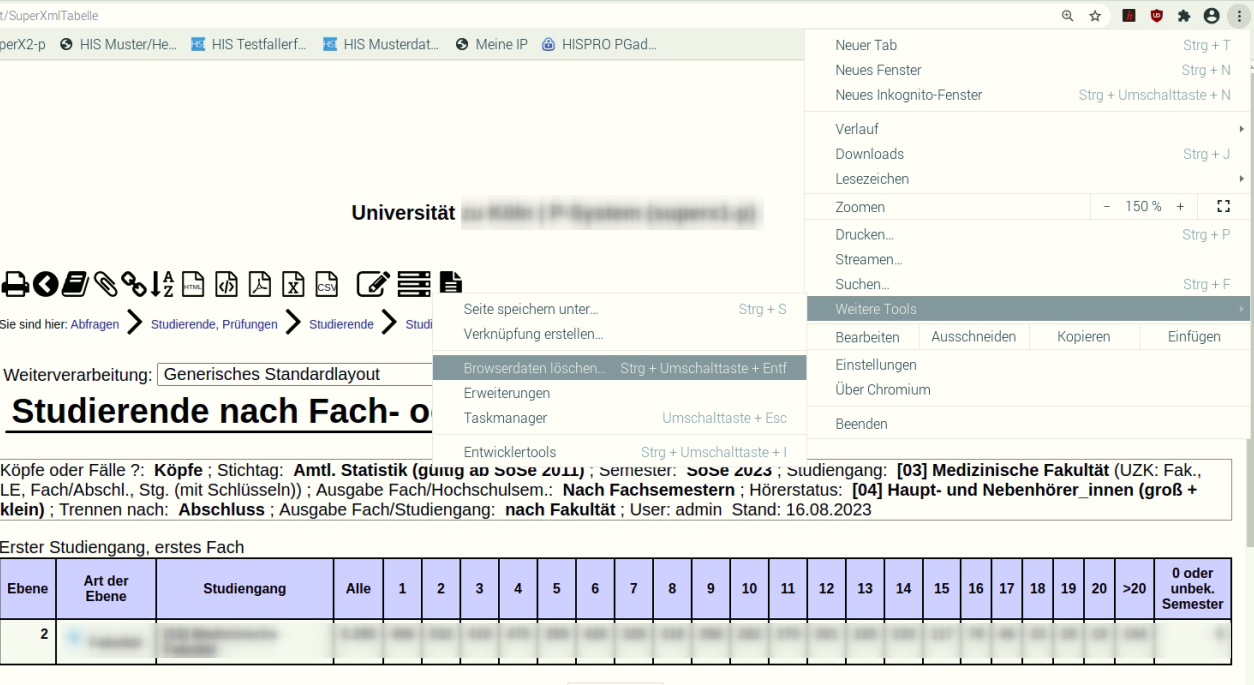Open Über Chromium menu entry
Image resolution: width=1254 pixels, height=685 pixels.
point(1029,390)
